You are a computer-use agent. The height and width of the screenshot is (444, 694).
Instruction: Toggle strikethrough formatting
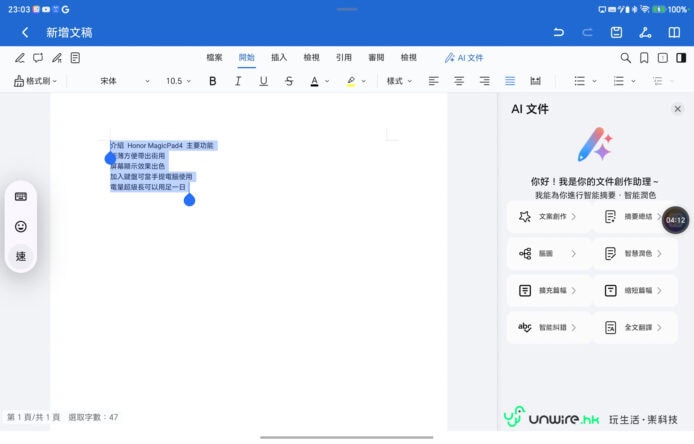click(289, 81)
